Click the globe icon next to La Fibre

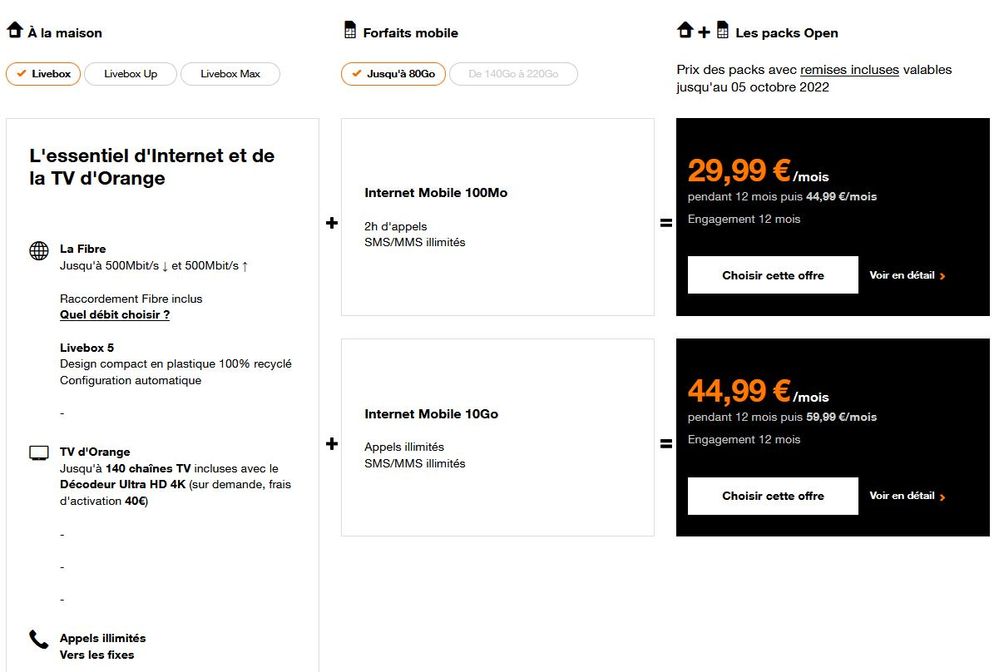pyautogui.click(x=39, y=251)
